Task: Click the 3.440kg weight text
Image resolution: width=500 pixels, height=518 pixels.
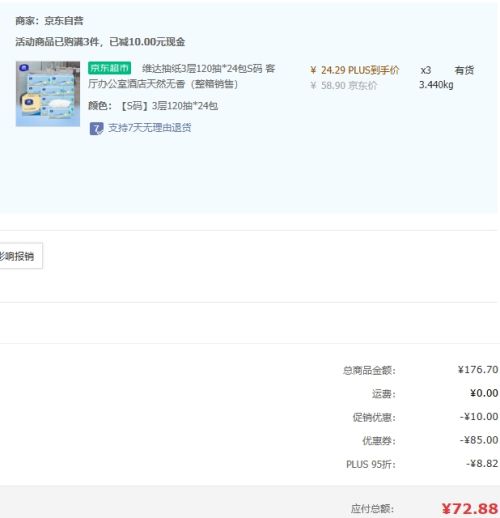Action: (436, 85)
